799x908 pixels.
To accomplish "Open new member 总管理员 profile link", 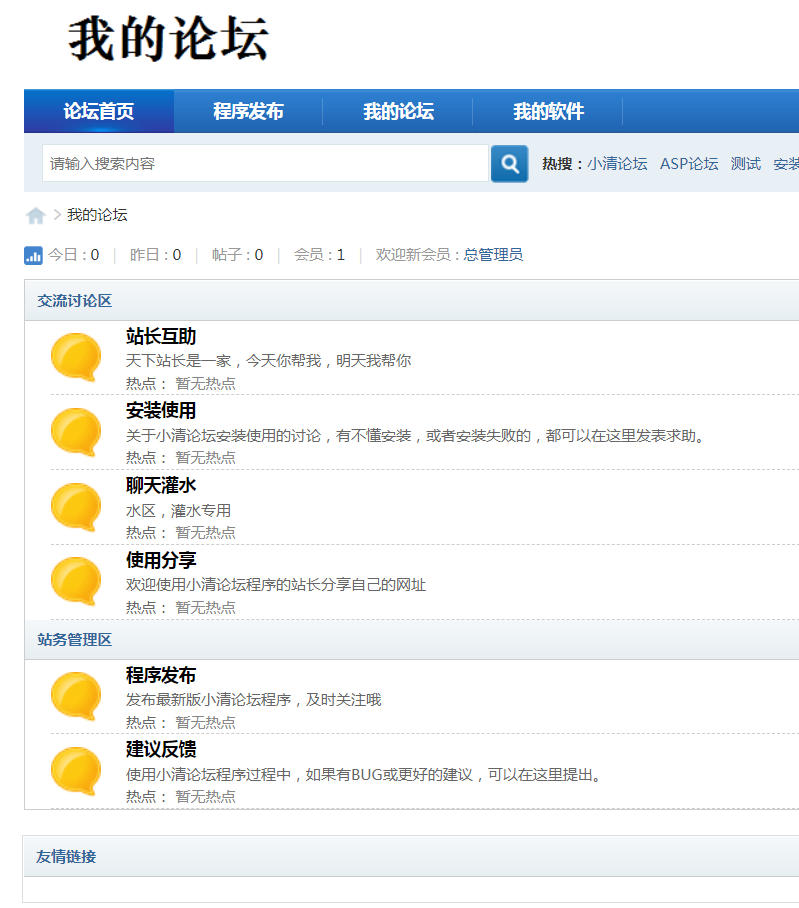I will coord(493,255).
